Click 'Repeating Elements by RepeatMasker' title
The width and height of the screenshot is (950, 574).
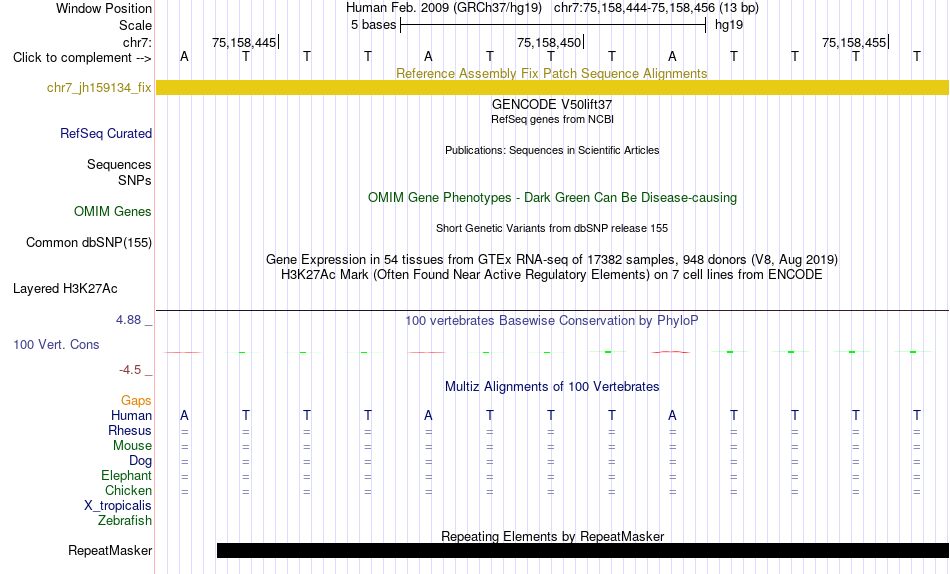[x=552, y=536]
